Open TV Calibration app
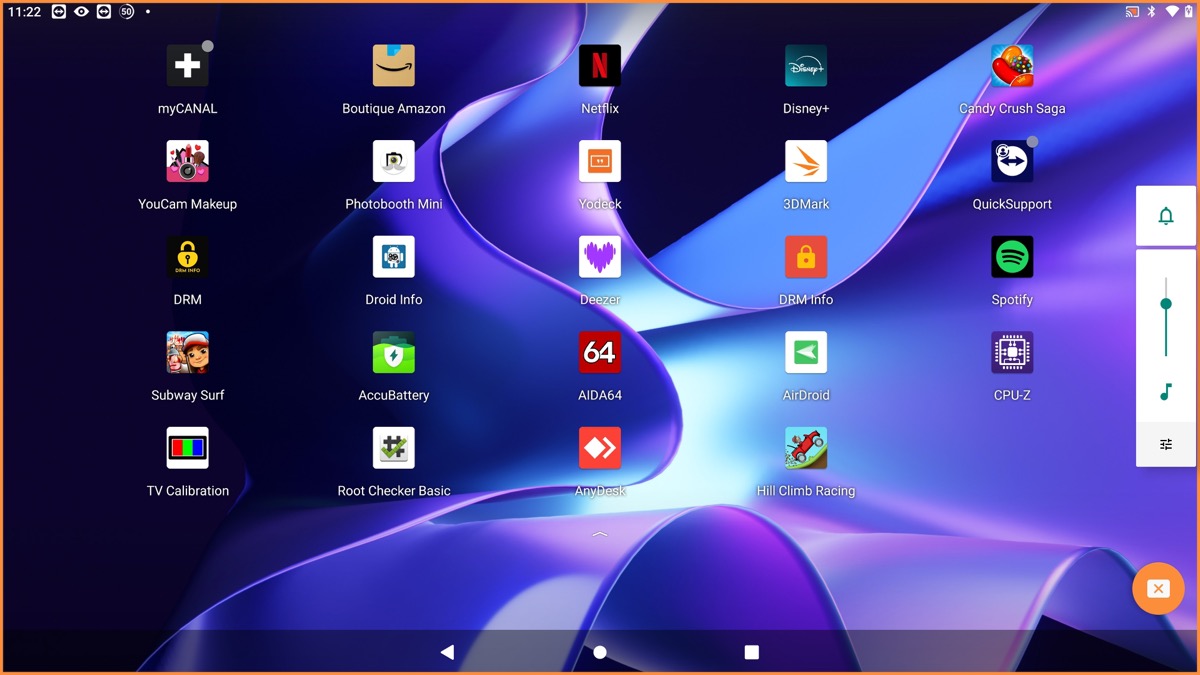1200x675 pixels. [x=187, y=448]
